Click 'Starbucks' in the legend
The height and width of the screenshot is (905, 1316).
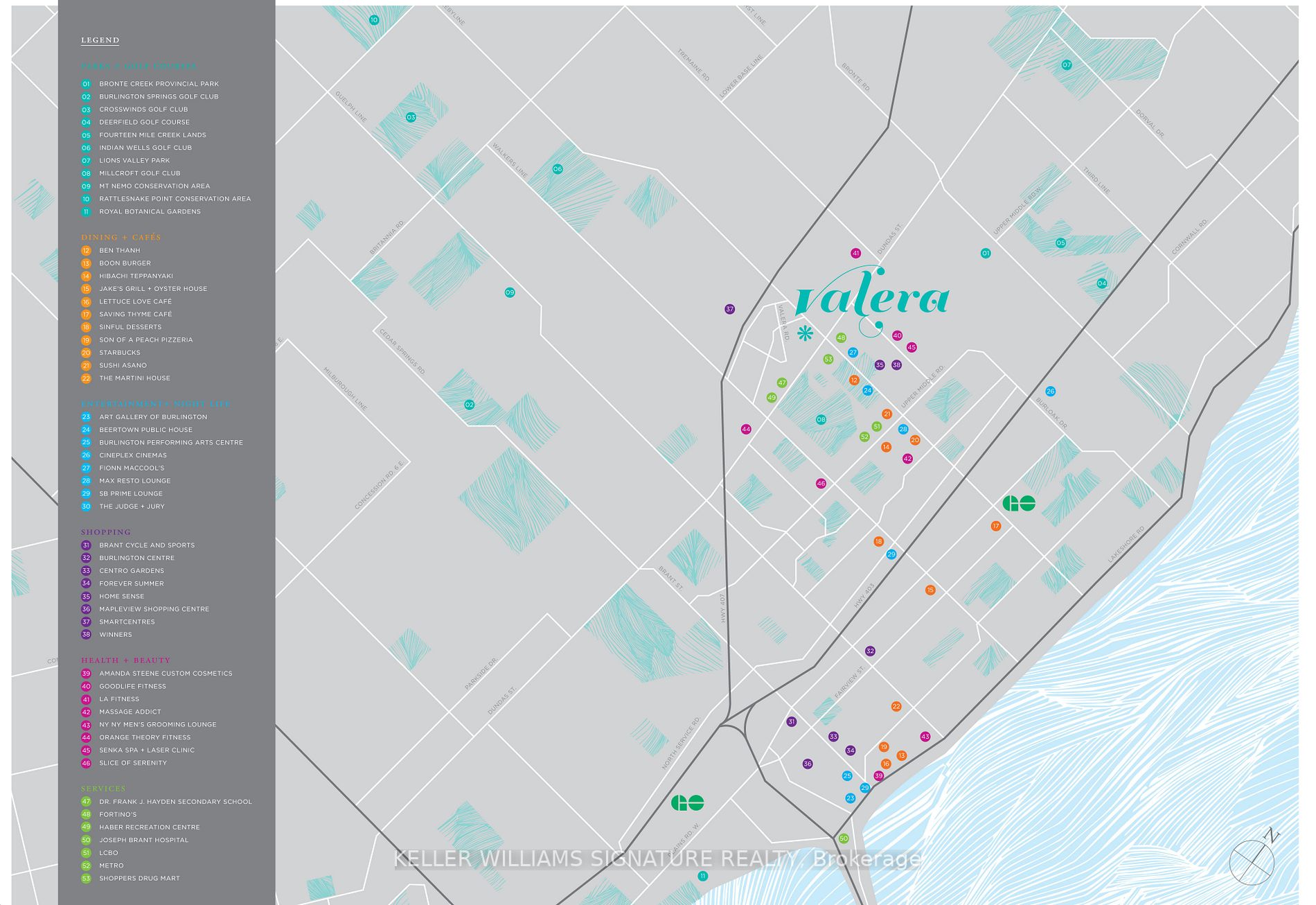point(120,353)
